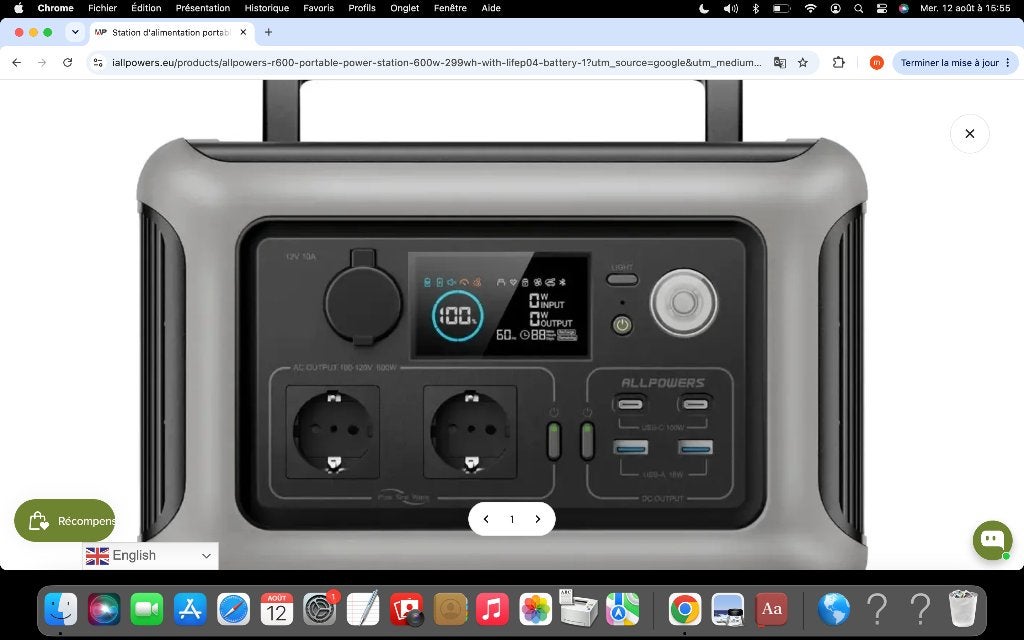
Task: Launch Siri from the Dock
Action: point(104,609)
